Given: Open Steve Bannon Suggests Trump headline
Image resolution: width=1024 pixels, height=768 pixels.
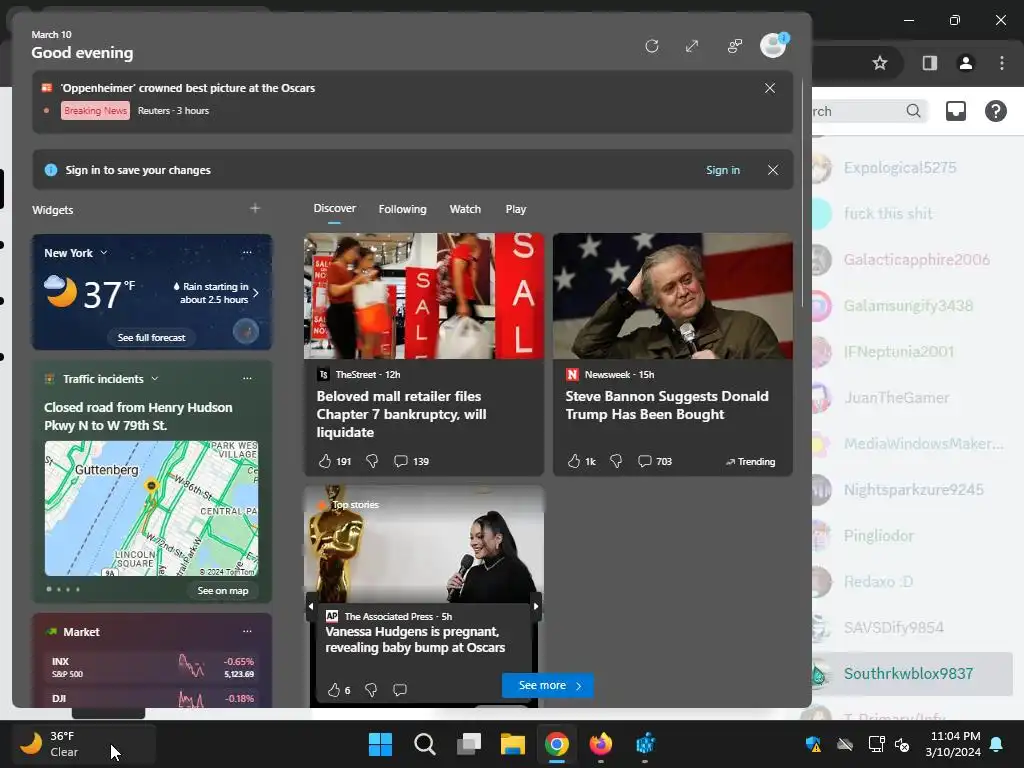Looking at the screenshot, I should click(x=667, y=405).
